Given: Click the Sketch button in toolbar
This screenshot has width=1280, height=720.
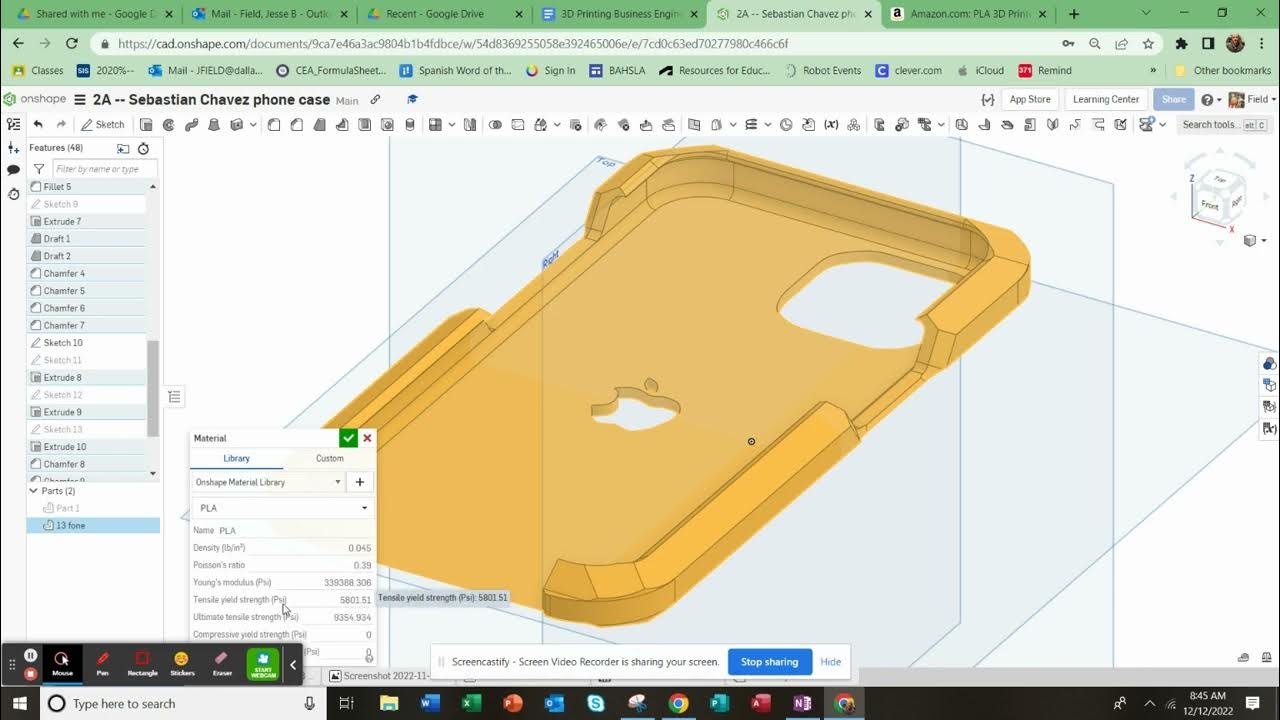Looking at the screenshot, I should pos(103,125).
